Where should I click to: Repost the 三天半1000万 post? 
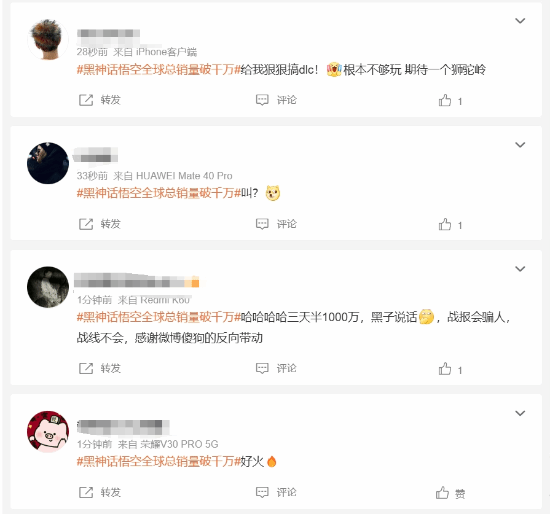[x=100, y=368]
